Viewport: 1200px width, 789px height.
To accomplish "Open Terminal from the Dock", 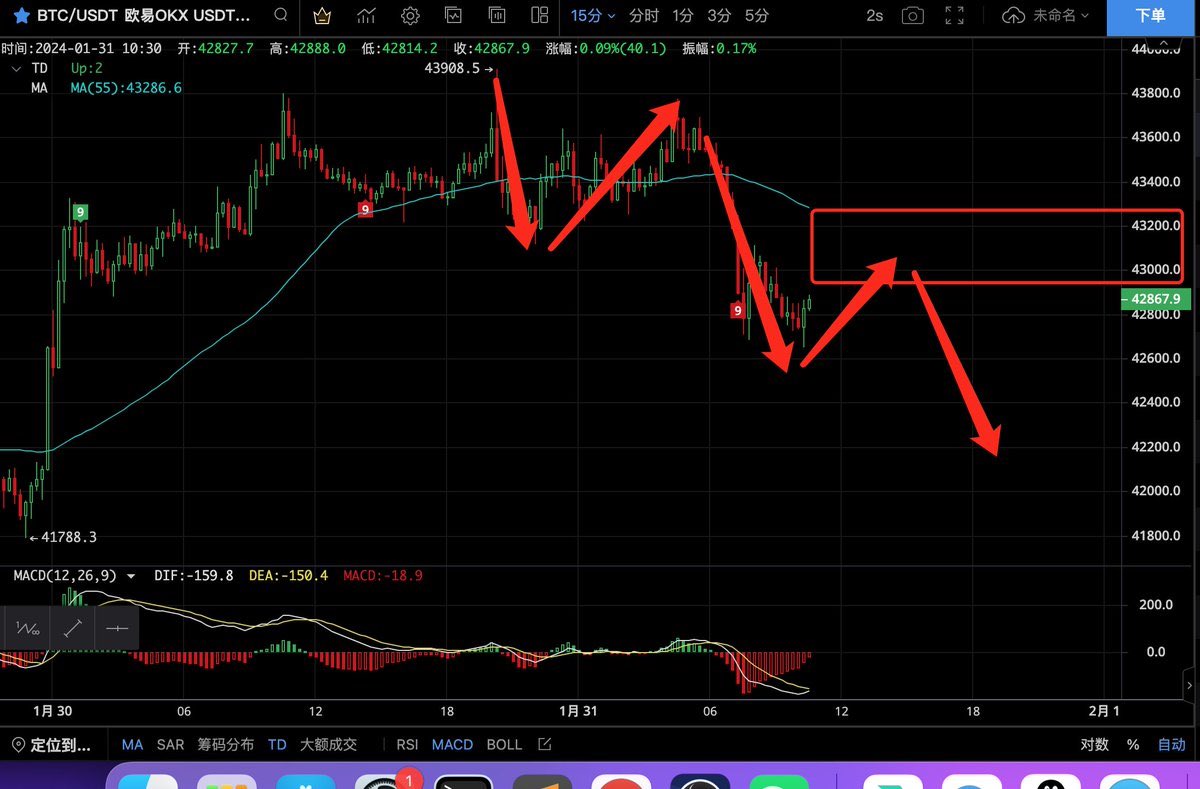I will pyautogui.click(x=463, y=781).
